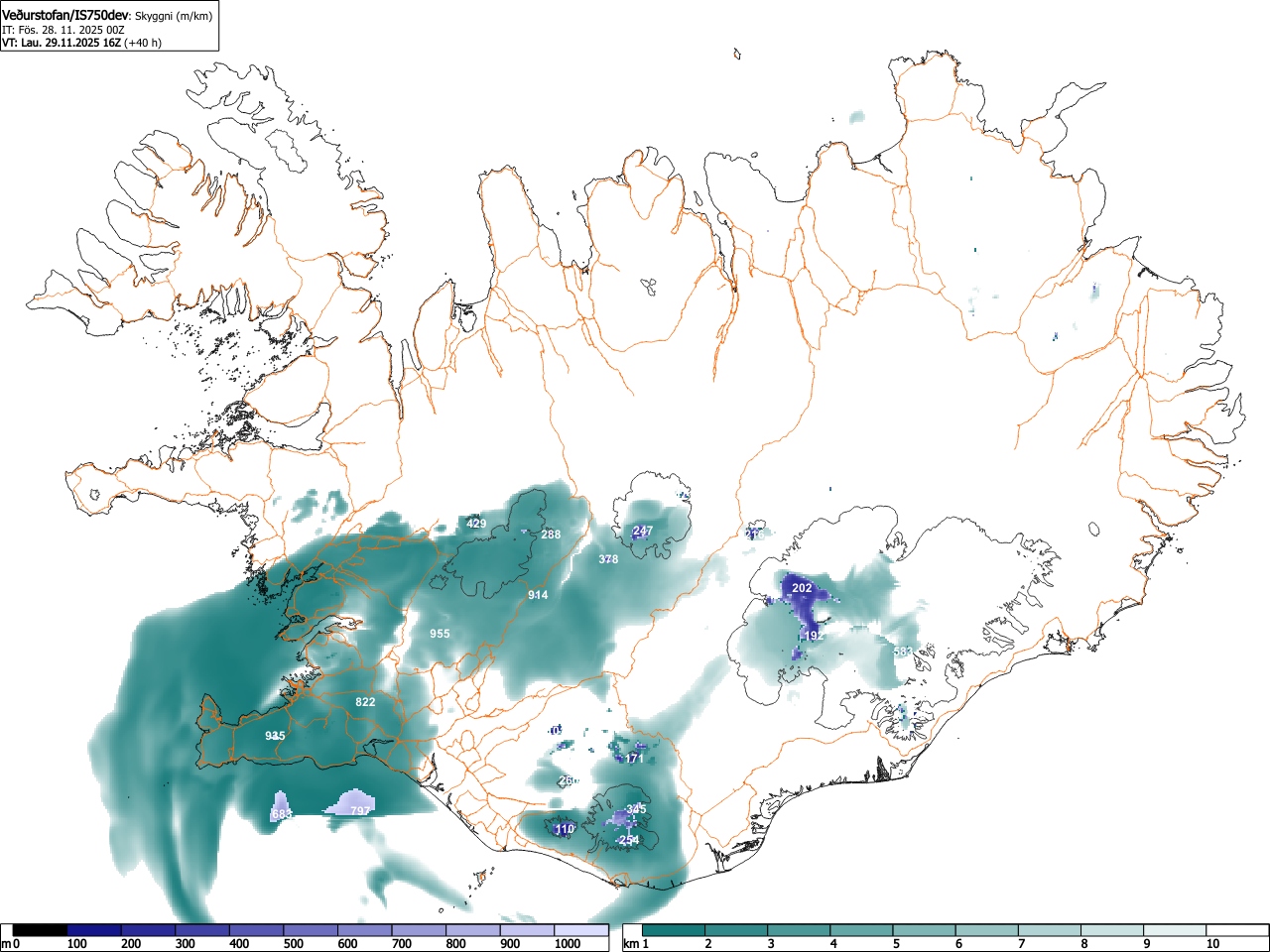Click the 822 visibility value on the map
The height and width of the screenshot is (952, 1270).
click(365, 702)
